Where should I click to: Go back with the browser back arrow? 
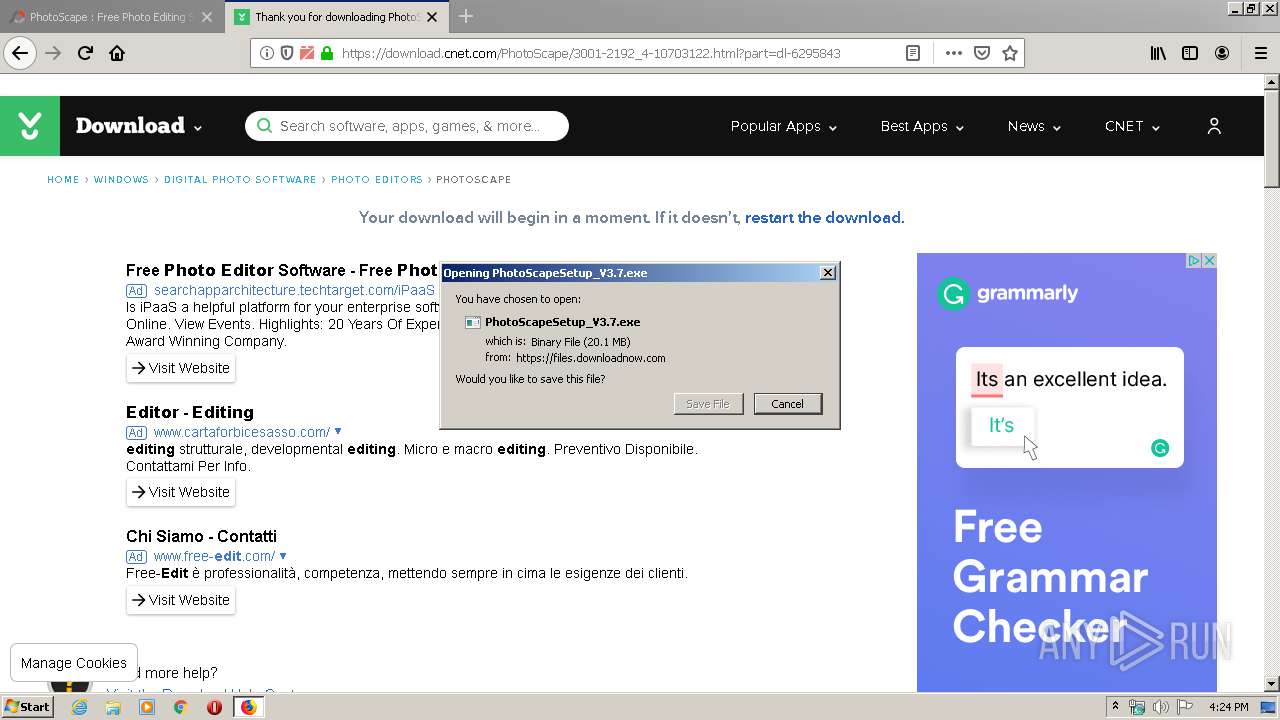pyautogui.click(x=20, y=53)
